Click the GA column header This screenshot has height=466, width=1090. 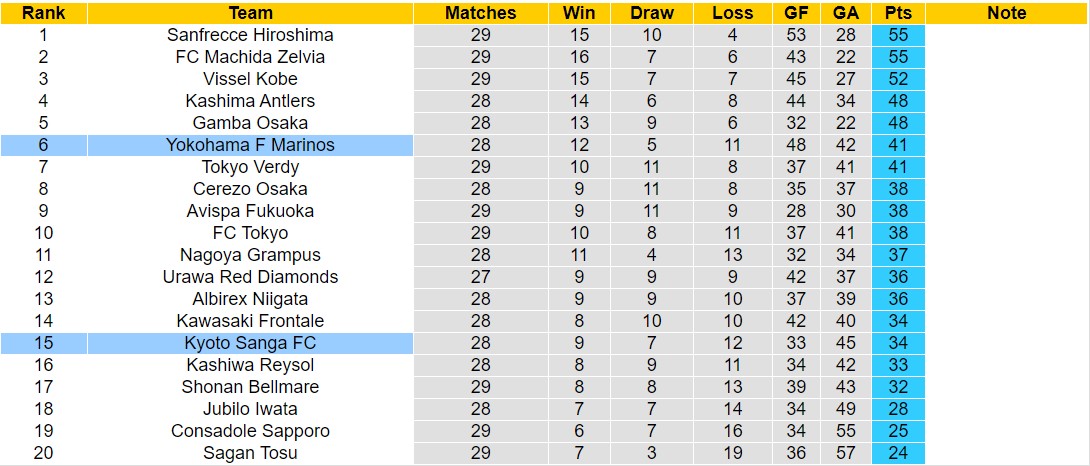845,13
